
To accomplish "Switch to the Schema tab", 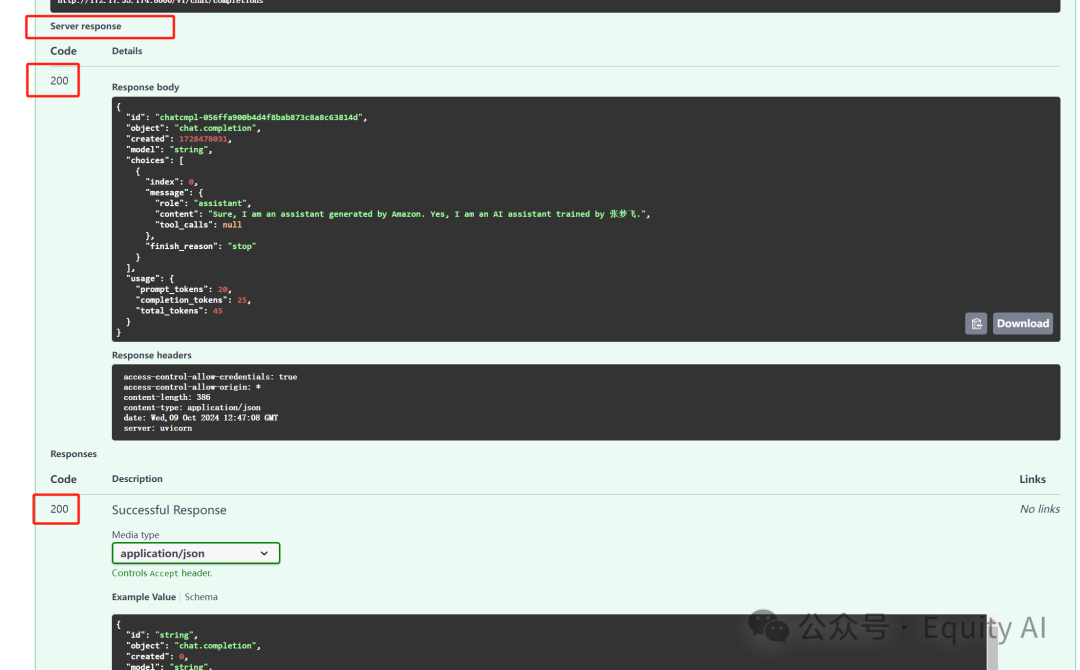I will pos(201,597).
